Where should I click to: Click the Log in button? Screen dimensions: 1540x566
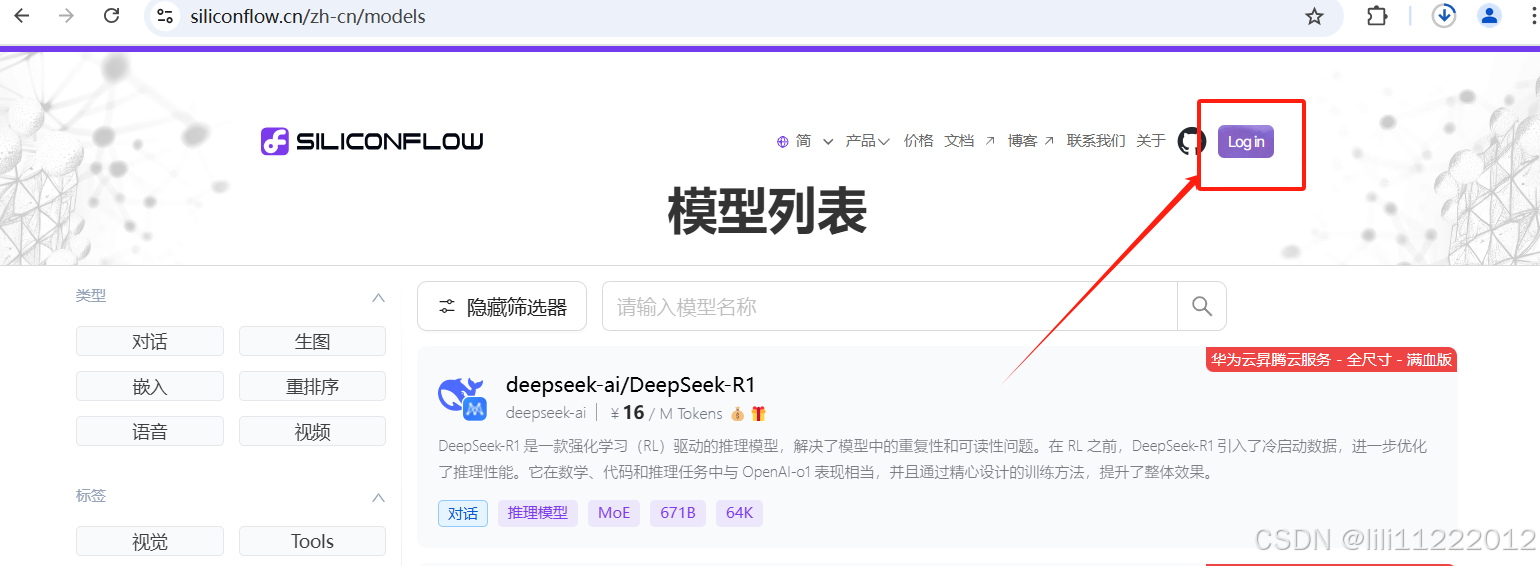coord(1246,141)
